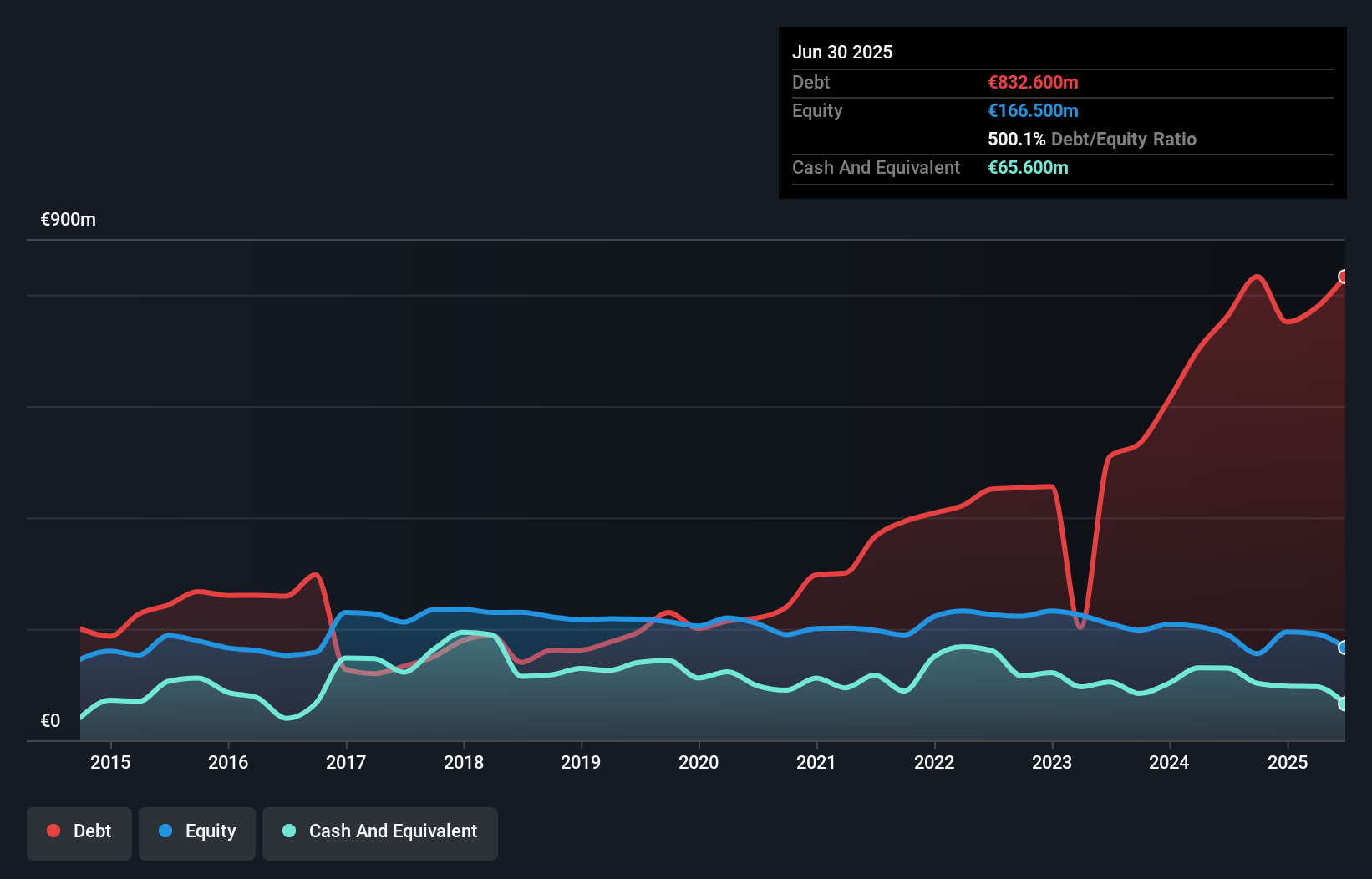Image resolution: width=1372 pixels, height=879 pixels.
Task: Click the 2022 x-axis label
Action: point(934,762)
